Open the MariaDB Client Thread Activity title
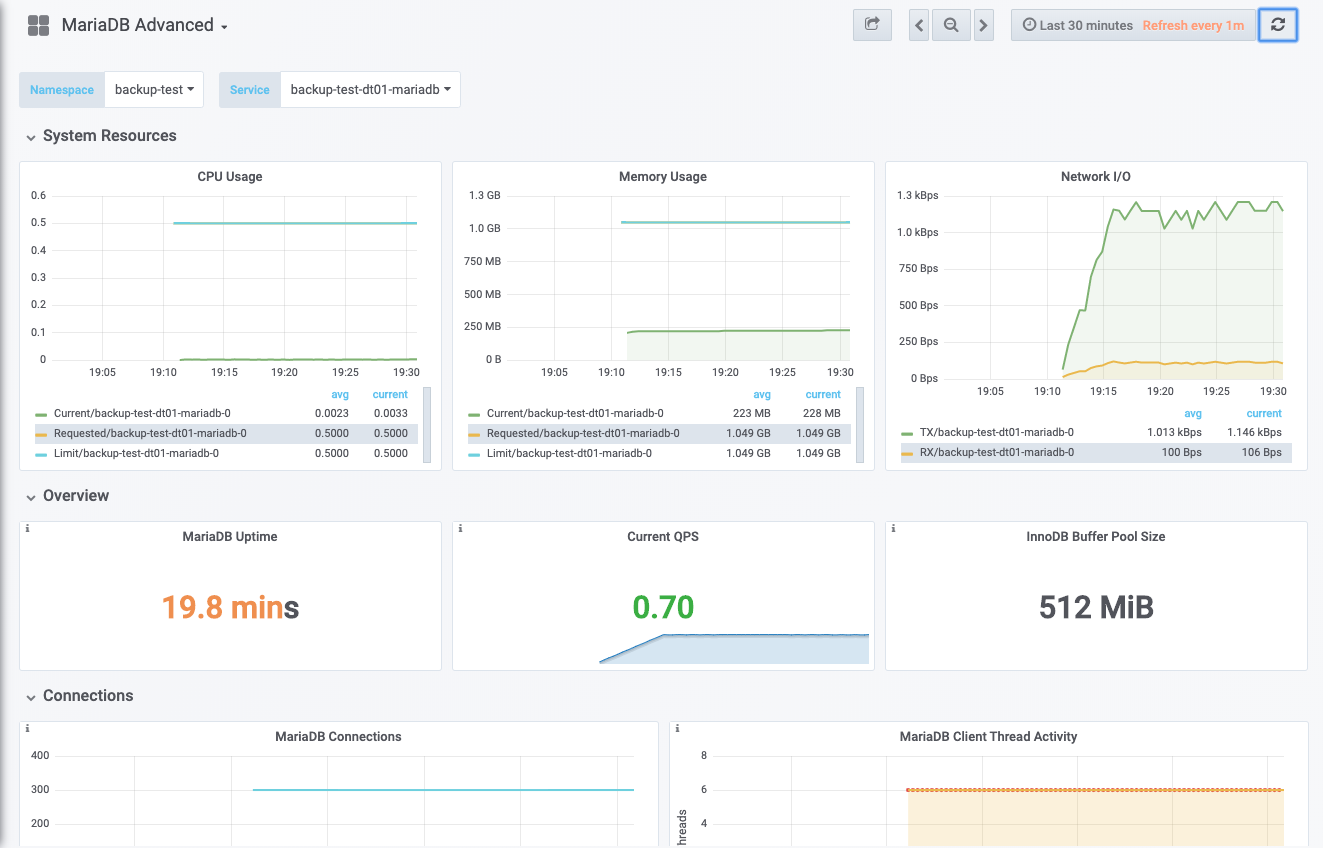Screen dimensions: 1323x848 pos(988,737)
